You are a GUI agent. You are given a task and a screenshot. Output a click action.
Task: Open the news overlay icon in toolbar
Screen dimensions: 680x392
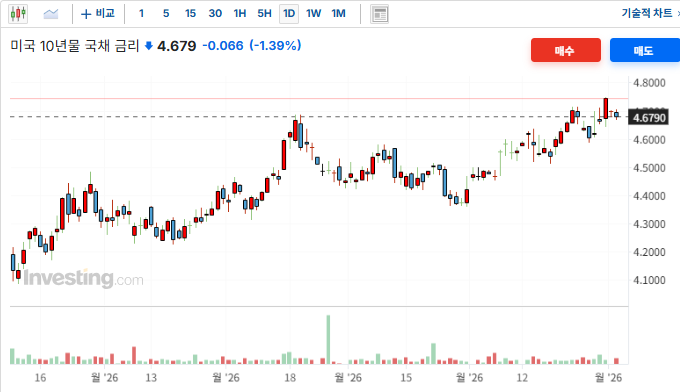[379, 14]
